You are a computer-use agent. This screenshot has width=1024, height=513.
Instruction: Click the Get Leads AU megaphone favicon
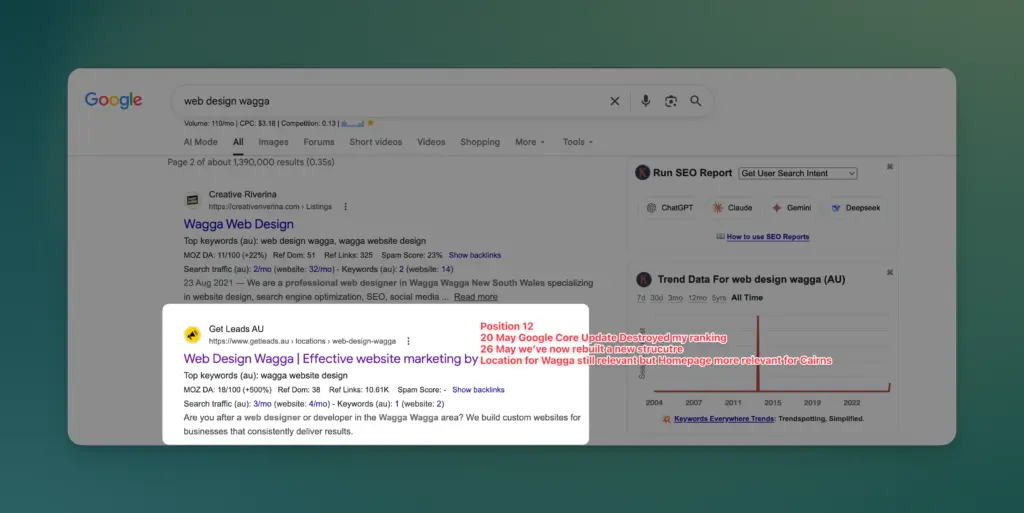point(192,335)
